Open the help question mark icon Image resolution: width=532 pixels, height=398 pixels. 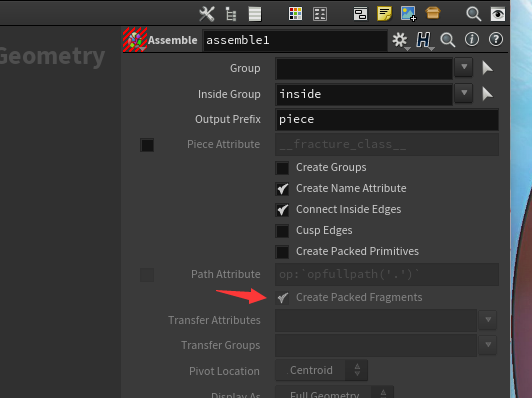coord(496,40)
